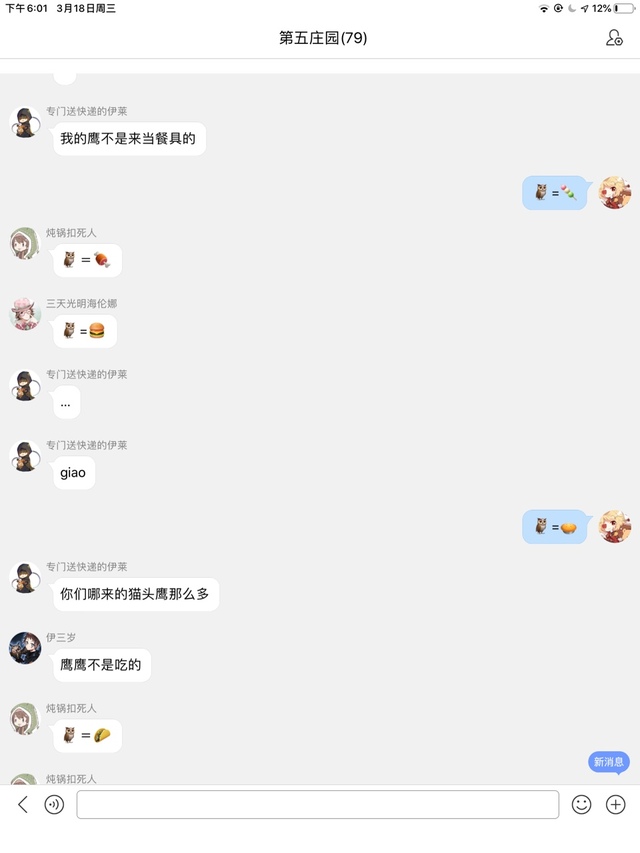Open the 第五庄园(79) group title
The image size is (640, 853).
point(323,38)
